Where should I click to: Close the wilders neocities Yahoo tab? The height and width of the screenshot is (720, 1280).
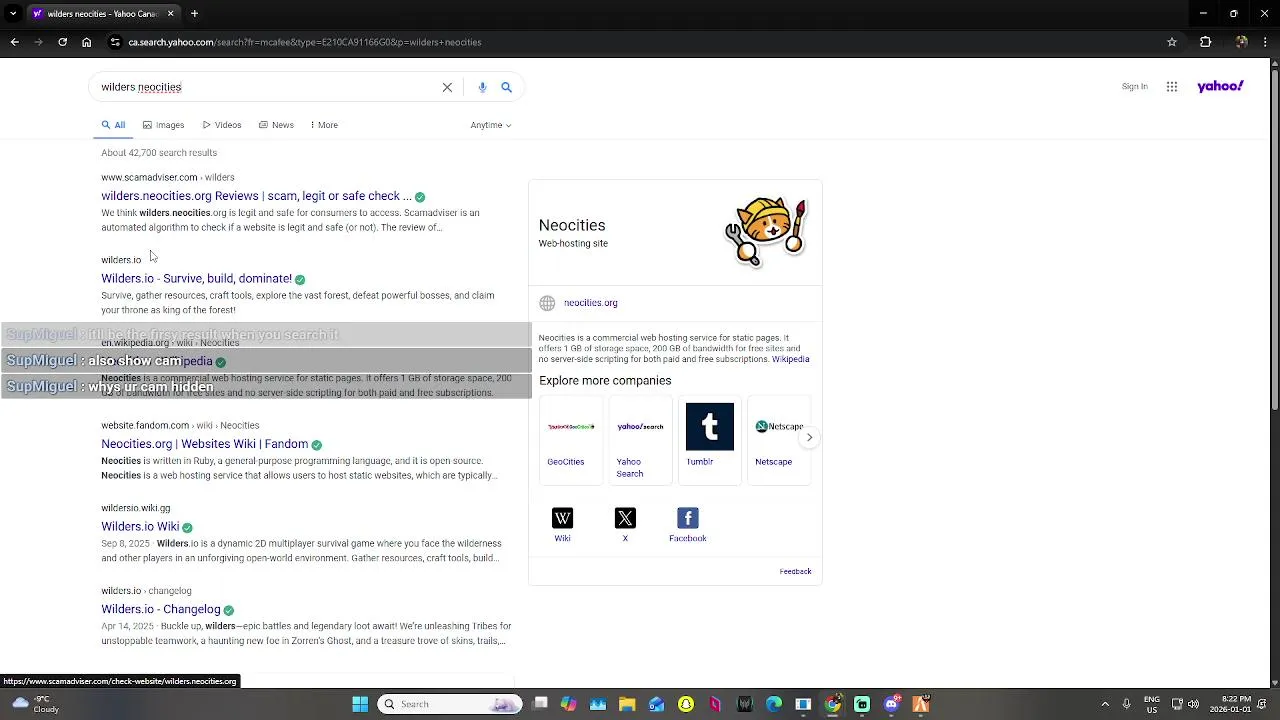(170, 14)
